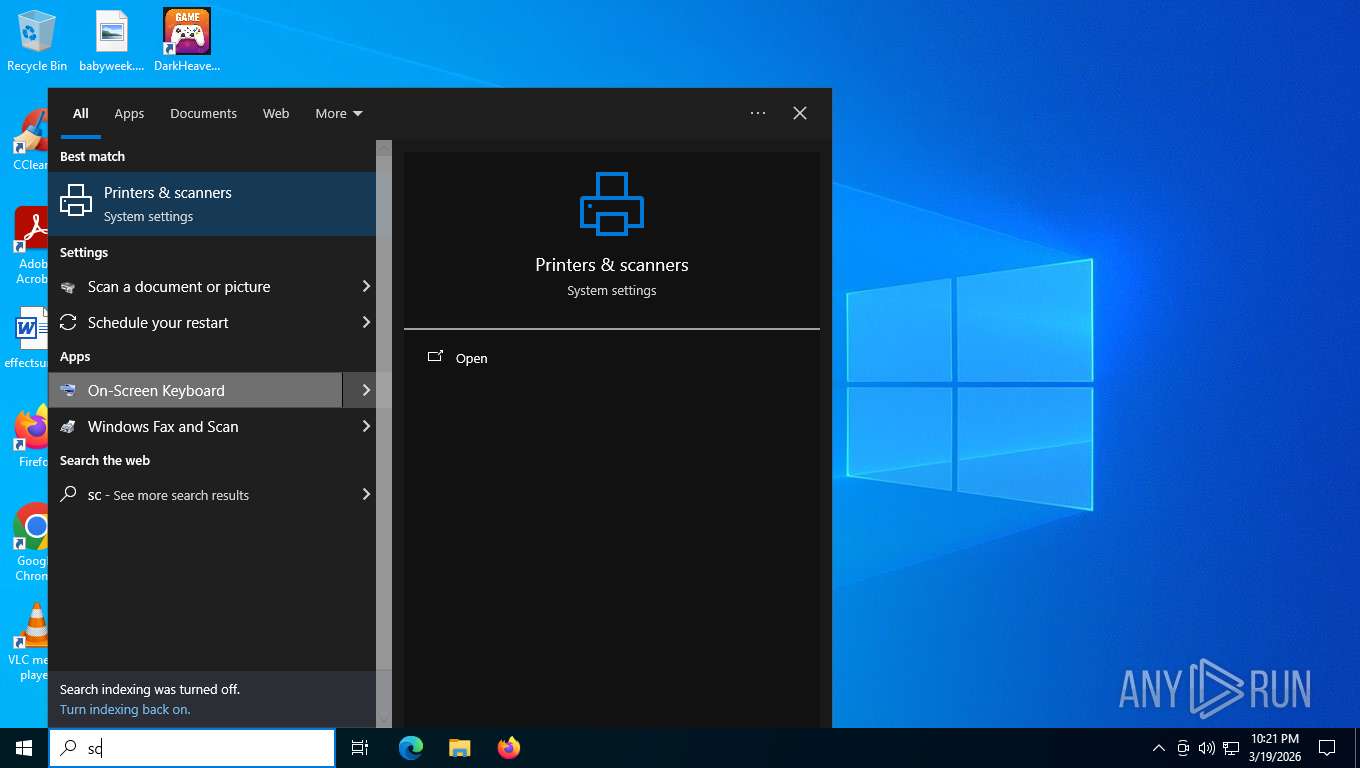Select Schedule your restart setting

point(195,323)
